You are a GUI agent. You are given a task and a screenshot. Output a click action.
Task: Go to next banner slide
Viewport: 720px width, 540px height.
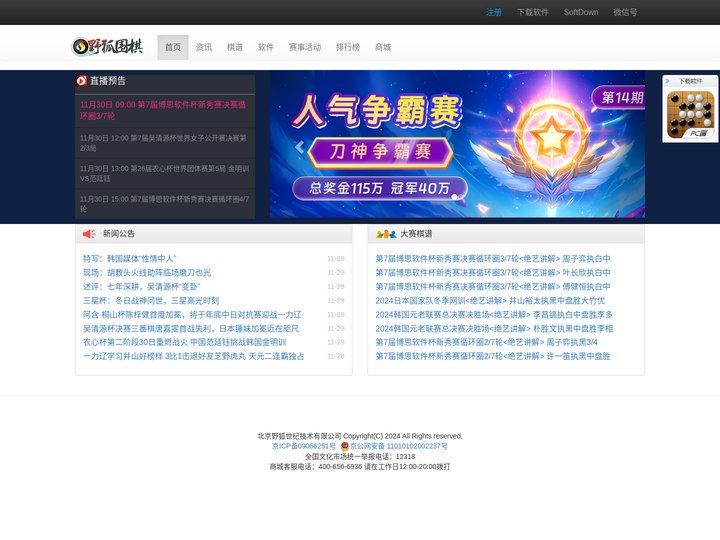(615, 146)
